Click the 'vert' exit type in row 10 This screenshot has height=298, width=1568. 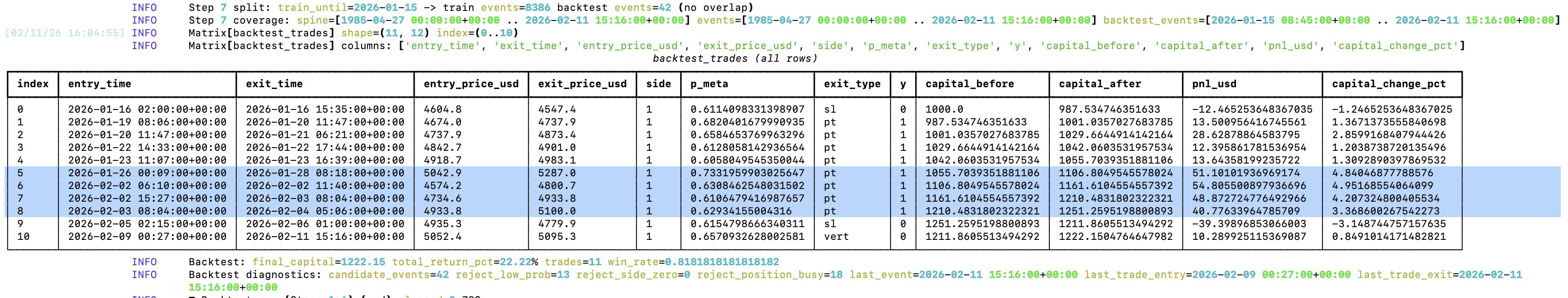(x=836, y=237)
